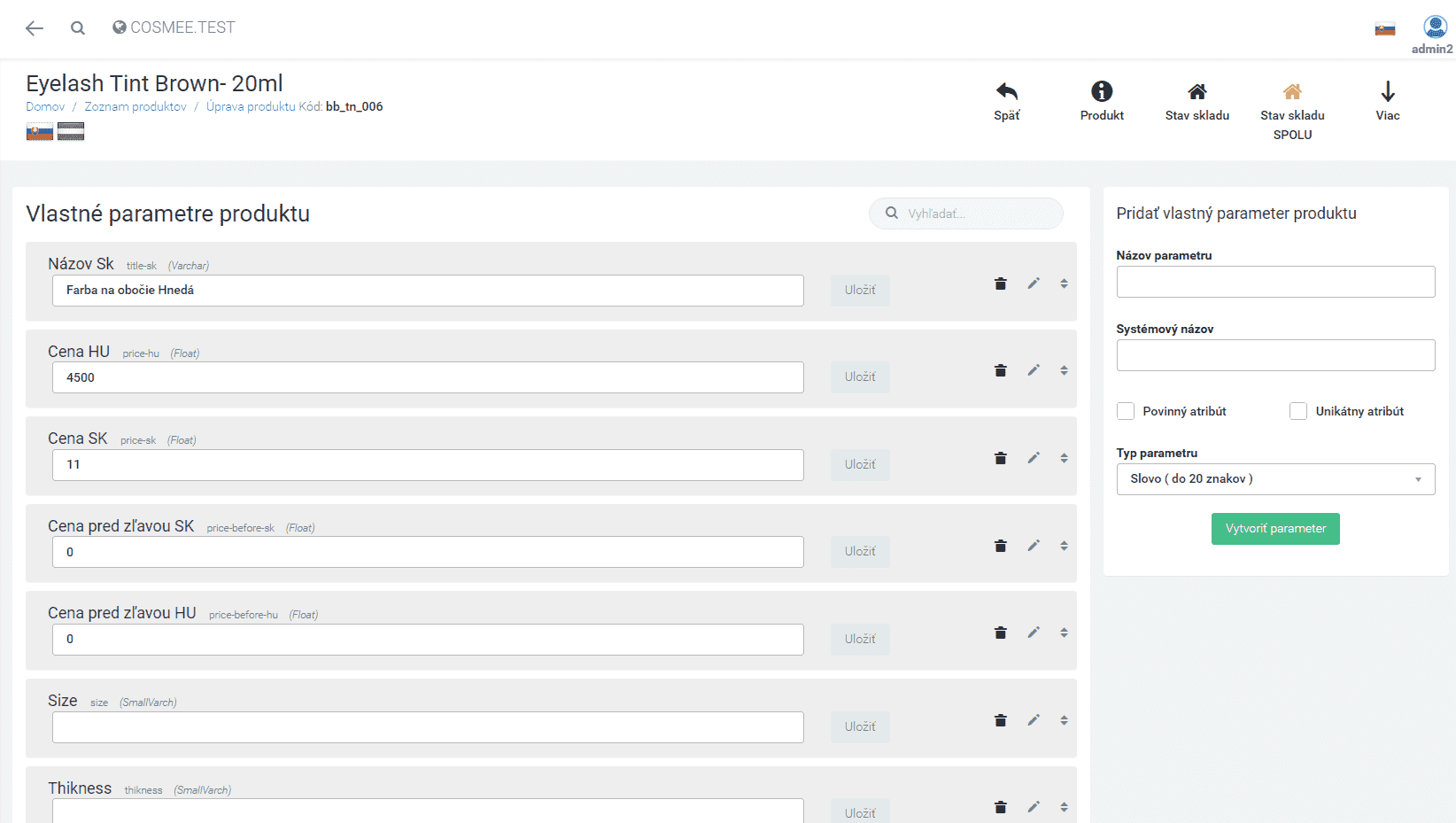
Task: Tick the Unikátny atribút checkbox
Action: point(1298,411)
